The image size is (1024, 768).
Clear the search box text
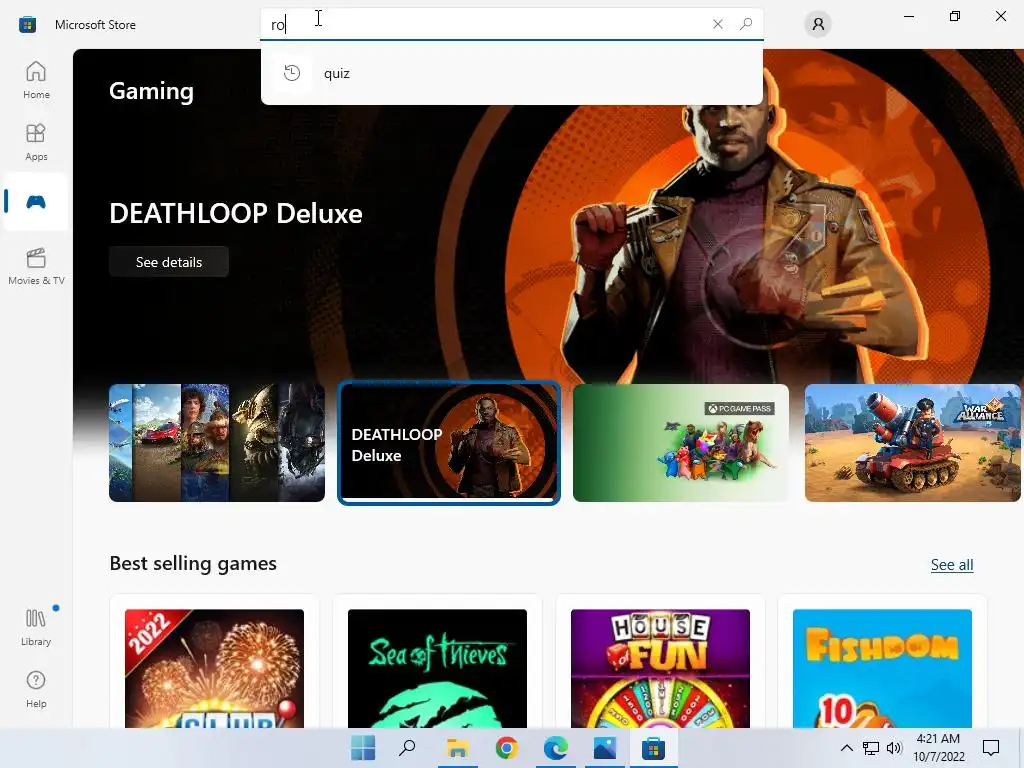(718, 24)
